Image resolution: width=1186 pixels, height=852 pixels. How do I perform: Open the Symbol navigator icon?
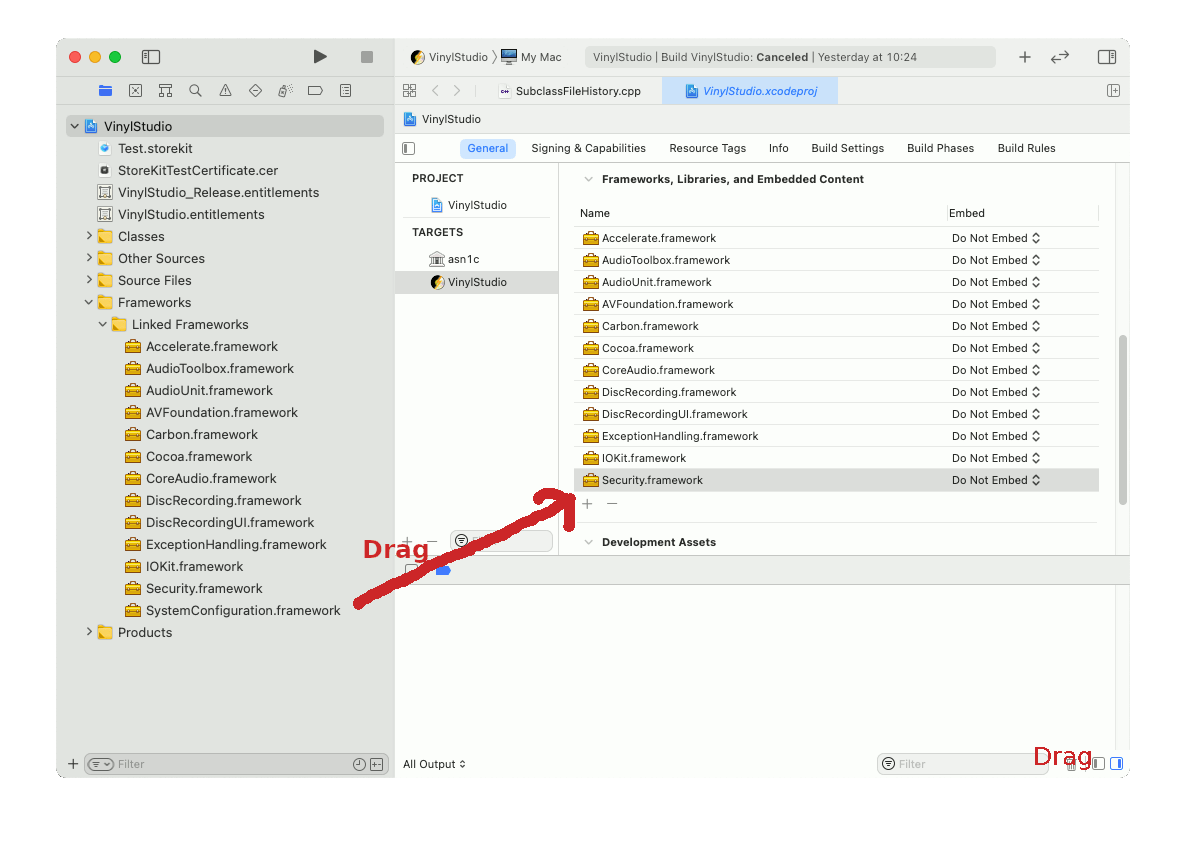[165, 91]
